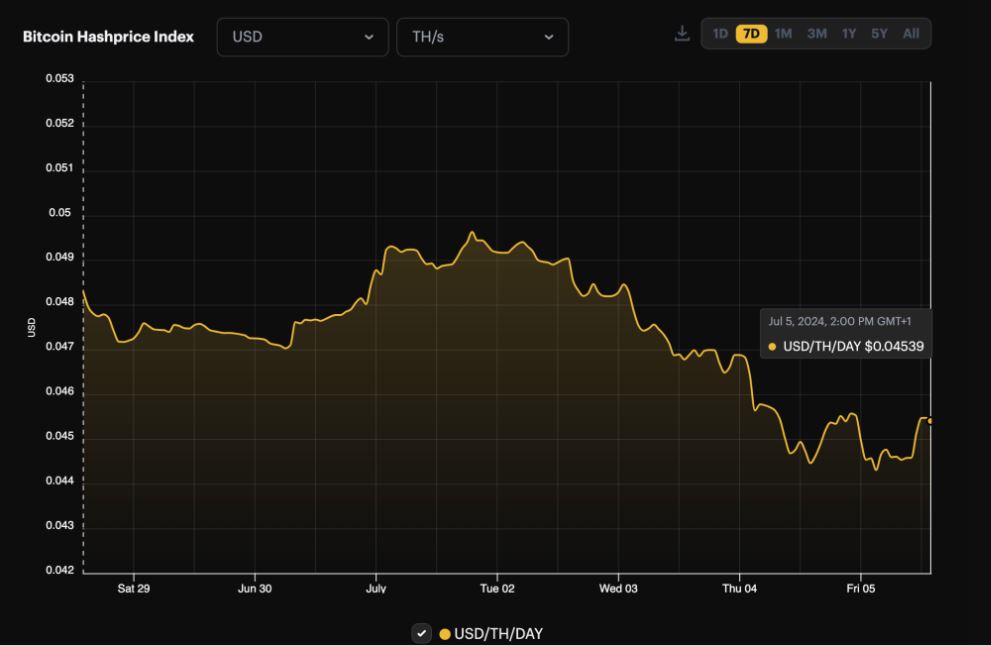Download the chart data icon
The height and width of the screenshot is (646, 991).
coord(682,34)
